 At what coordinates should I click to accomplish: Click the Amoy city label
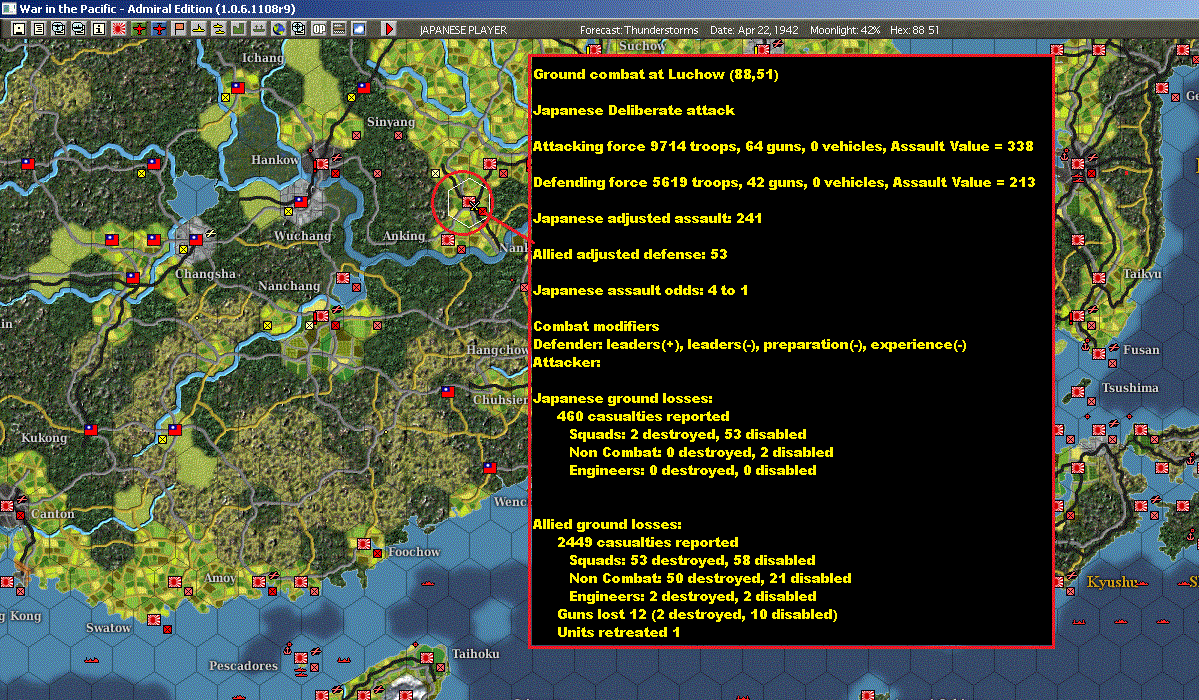(220, 578)
